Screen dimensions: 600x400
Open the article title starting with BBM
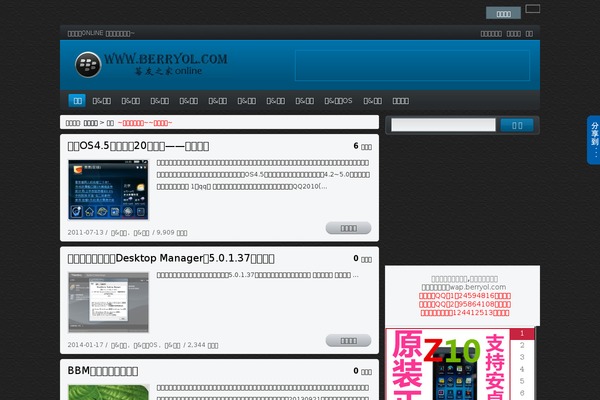(x=103, y=371)
